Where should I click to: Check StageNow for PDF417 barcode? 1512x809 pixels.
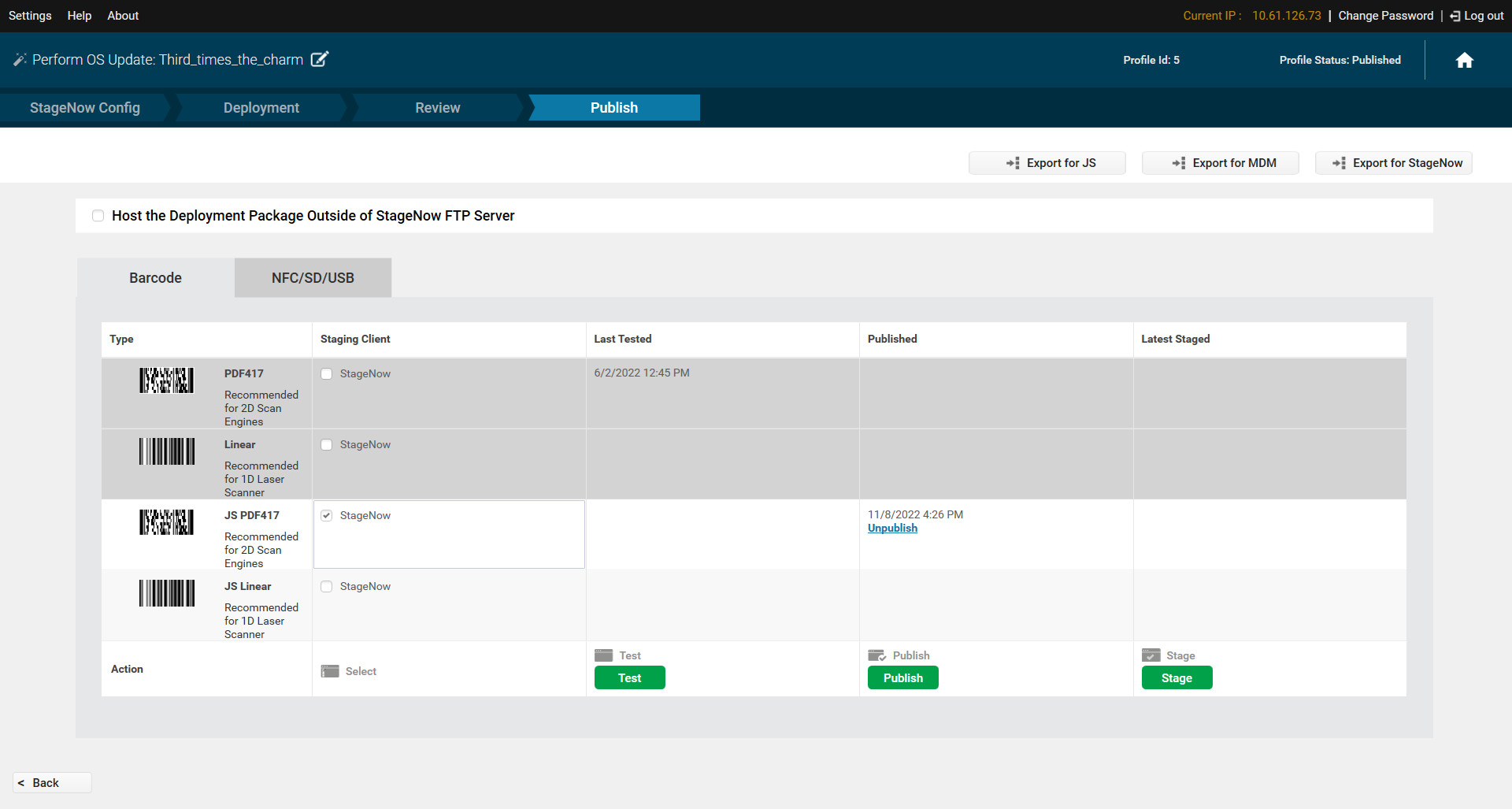click(x=327, y=374)
